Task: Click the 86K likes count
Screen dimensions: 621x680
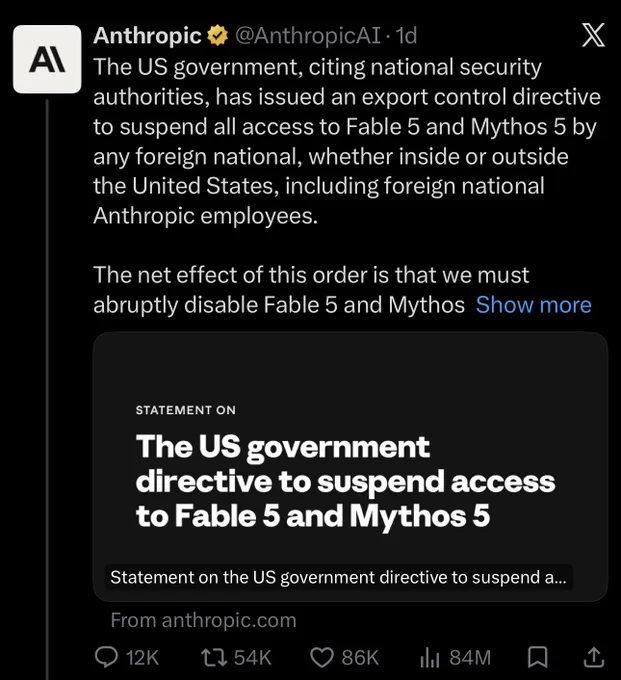Action: point(360,657)
